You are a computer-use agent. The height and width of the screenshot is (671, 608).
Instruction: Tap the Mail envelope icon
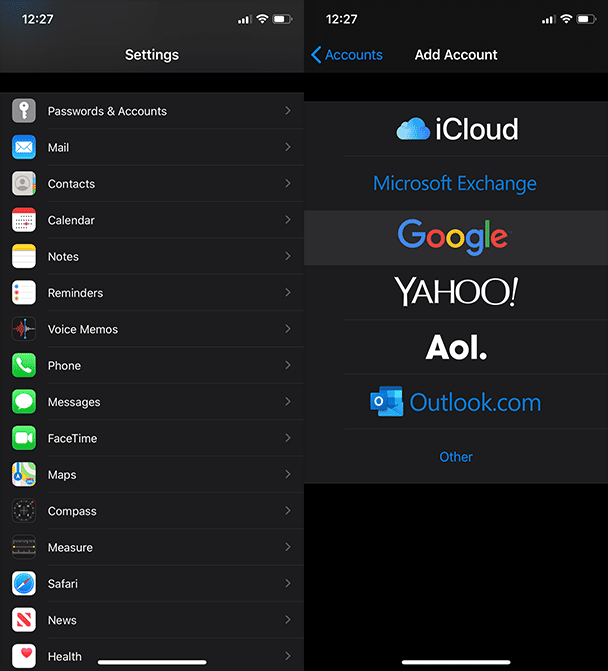click(x=24, y=147)
